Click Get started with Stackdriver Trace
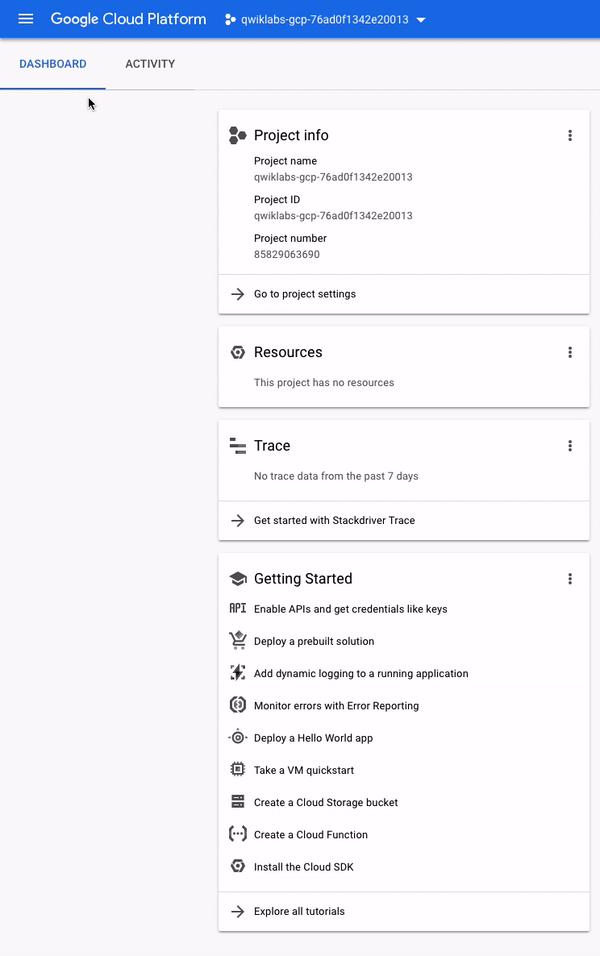Screen dimensions: 600x956 coord(334,520)
